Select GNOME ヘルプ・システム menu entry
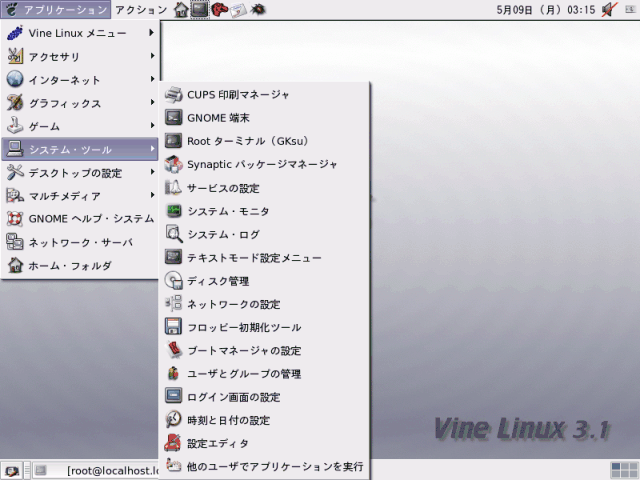Viewport: 640px width, 480px height. pyautogui.click(x=80, y=219)
